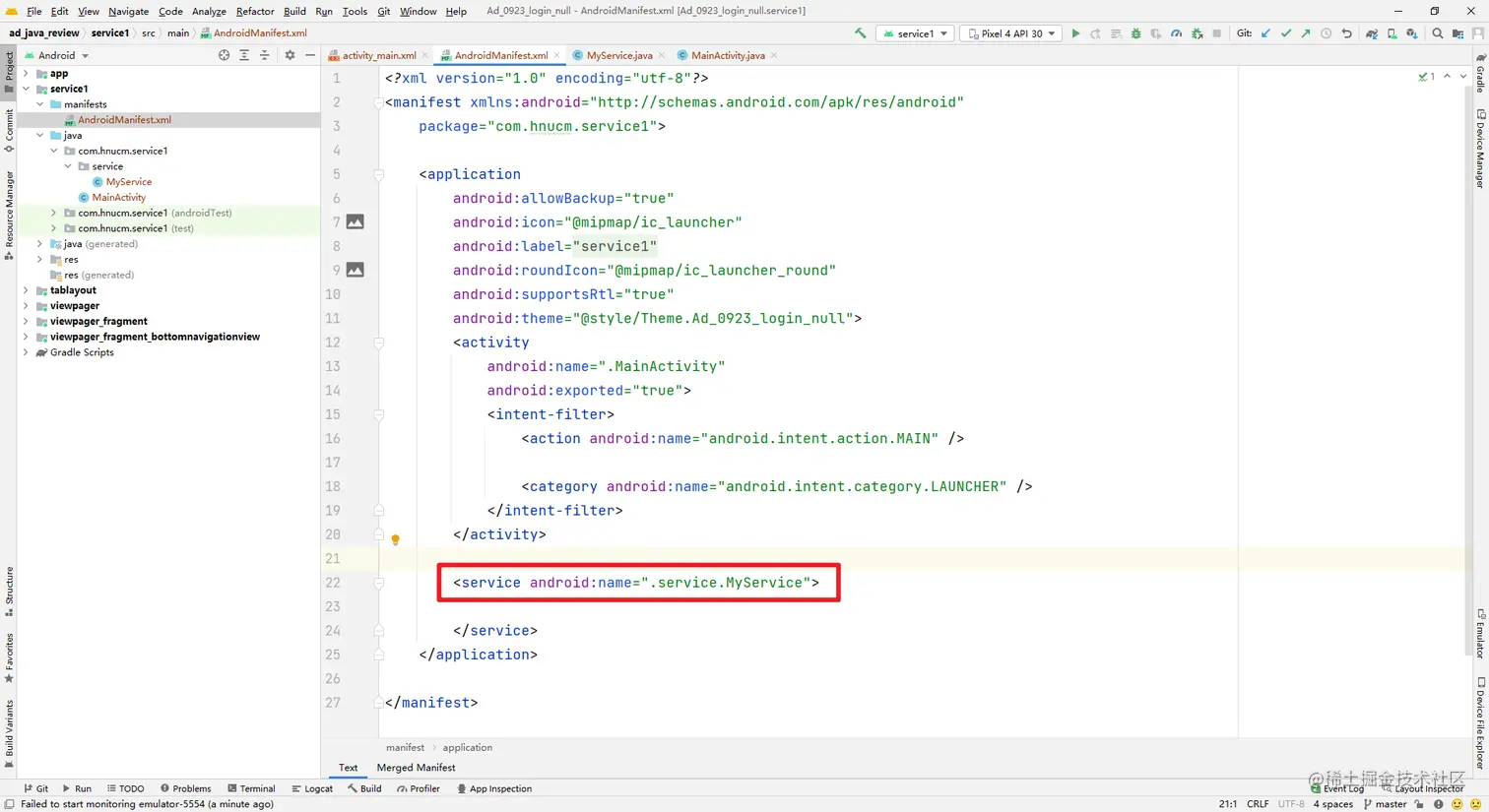Click Expand All in Project panel
Viewport: 1489px width, 812px height.
point(244,55)
